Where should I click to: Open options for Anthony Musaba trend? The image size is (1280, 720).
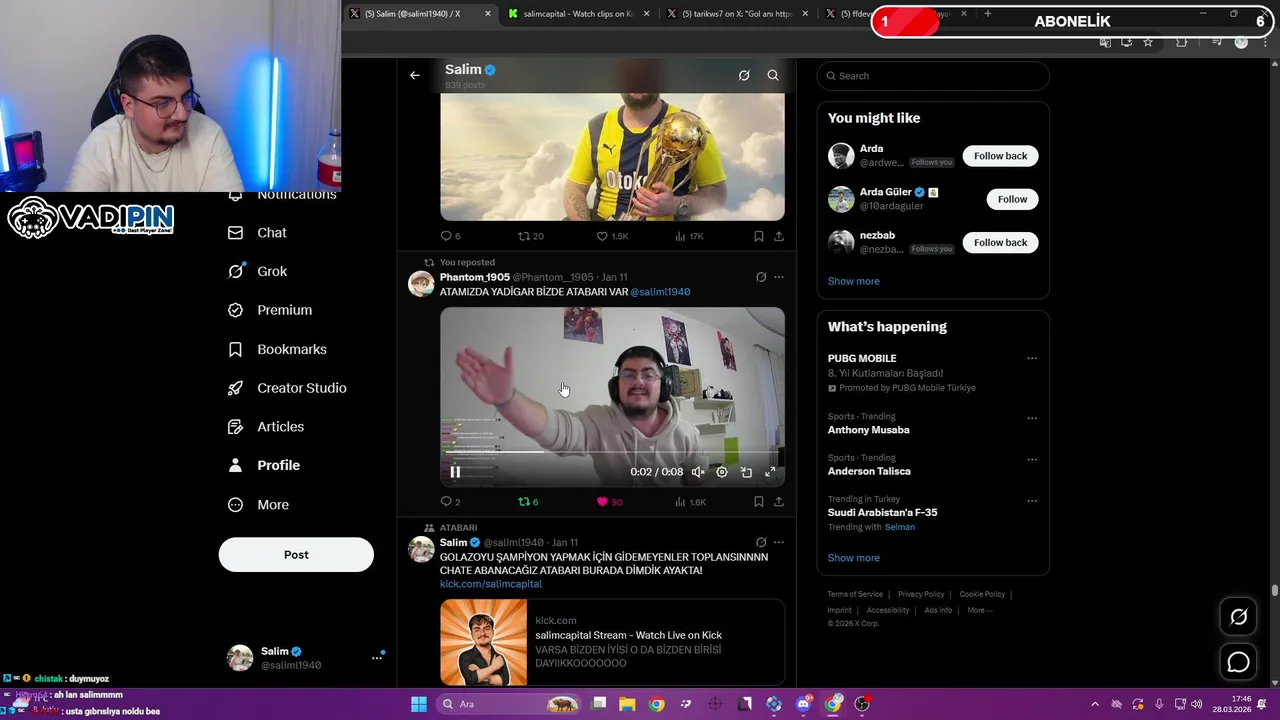click(1032, 418)
